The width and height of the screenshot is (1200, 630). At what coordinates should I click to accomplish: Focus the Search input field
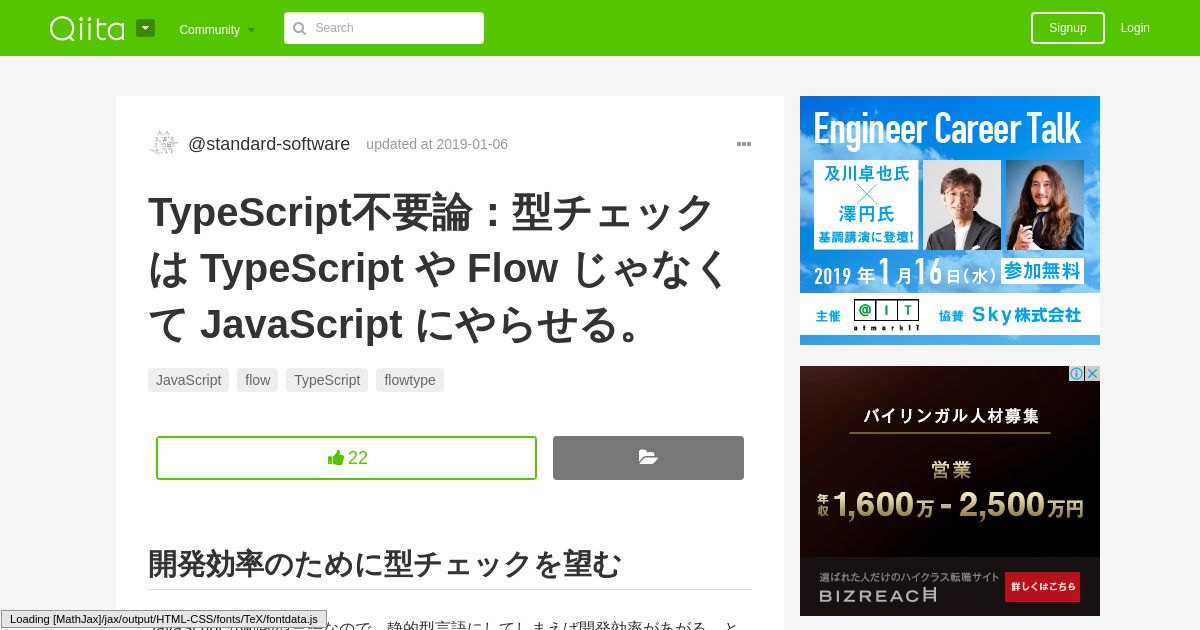point(384,28)
